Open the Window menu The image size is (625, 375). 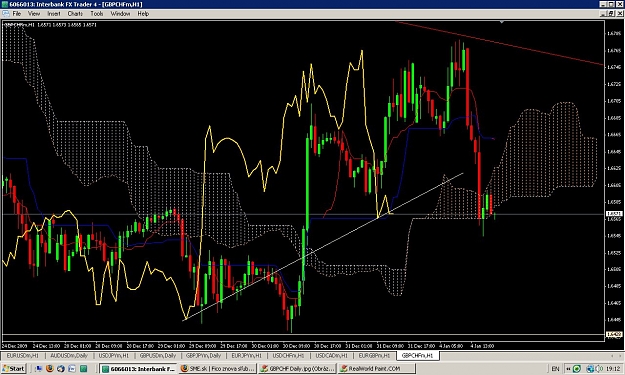click(120, 14)
